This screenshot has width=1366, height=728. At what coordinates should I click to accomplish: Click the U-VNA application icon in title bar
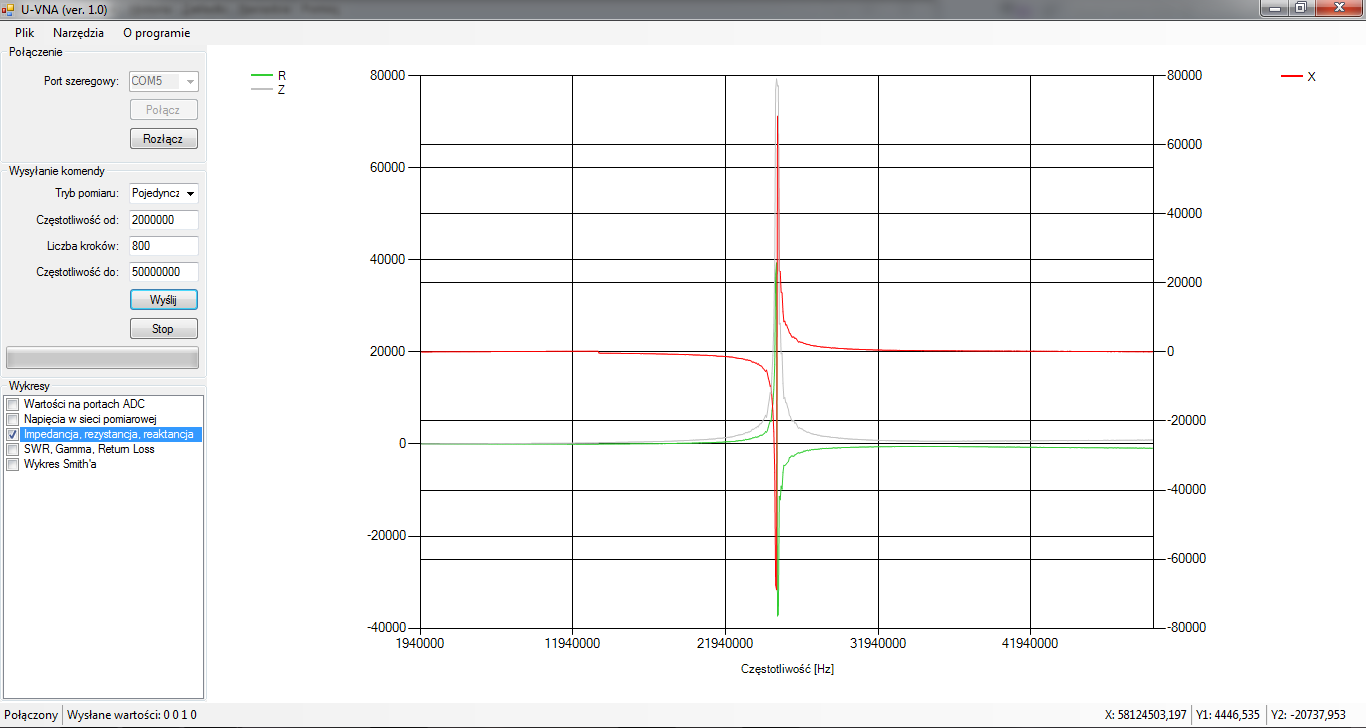pyautogui.click(x=8, y=8)
